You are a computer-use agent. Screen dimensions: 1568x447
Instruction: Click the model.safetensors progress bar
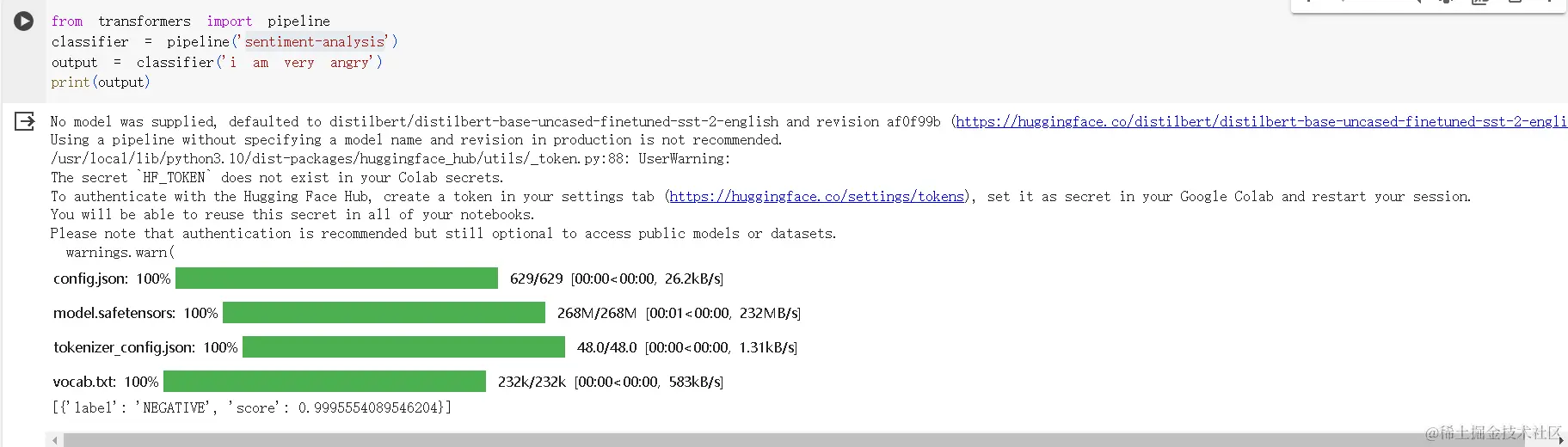[x=384, y=313]
